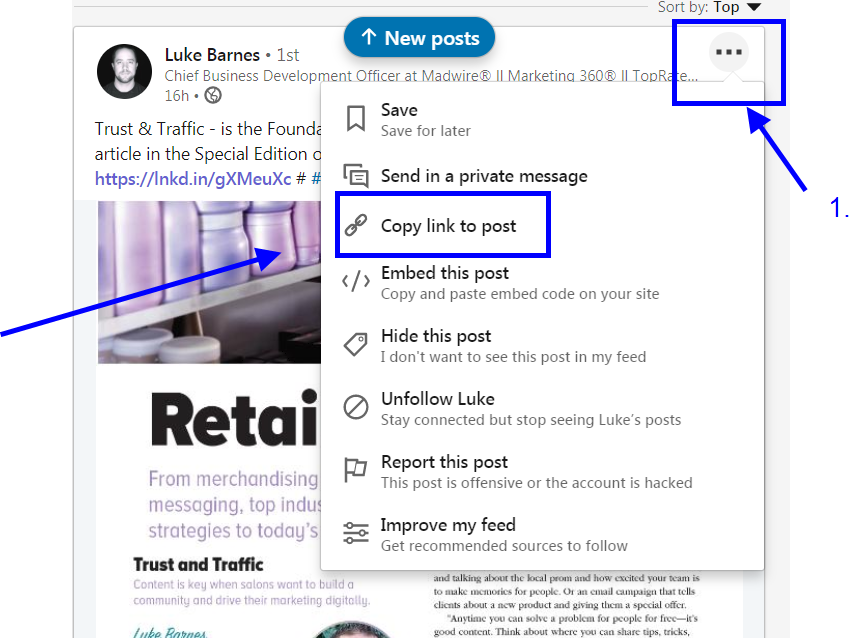Image resolution: width=864 pixels, height=638 pixels.
Task: Click the report flag icon
Action: click(355, 470)
